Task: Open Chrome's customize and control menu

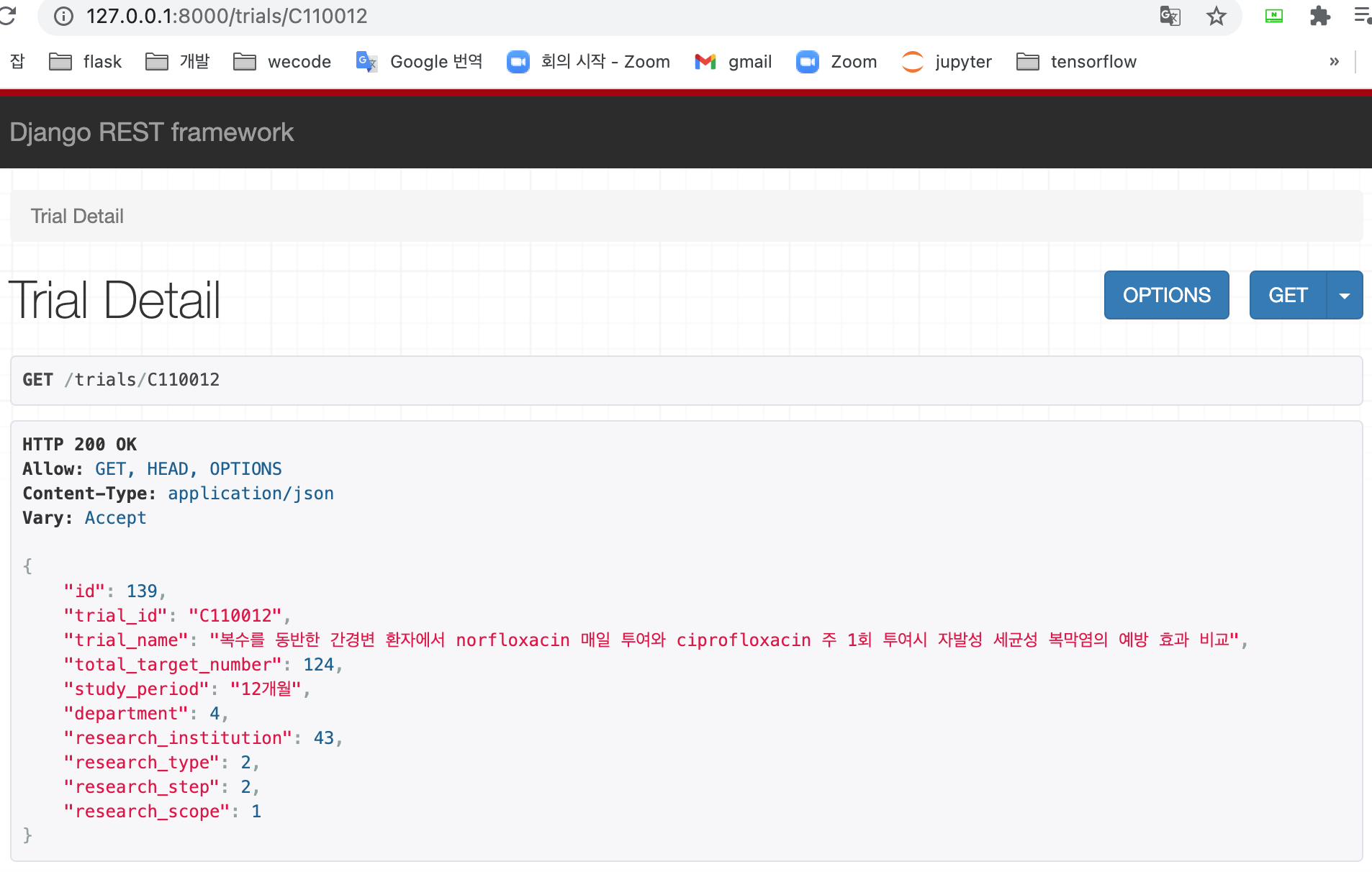Action: (x=1363, y=16)
